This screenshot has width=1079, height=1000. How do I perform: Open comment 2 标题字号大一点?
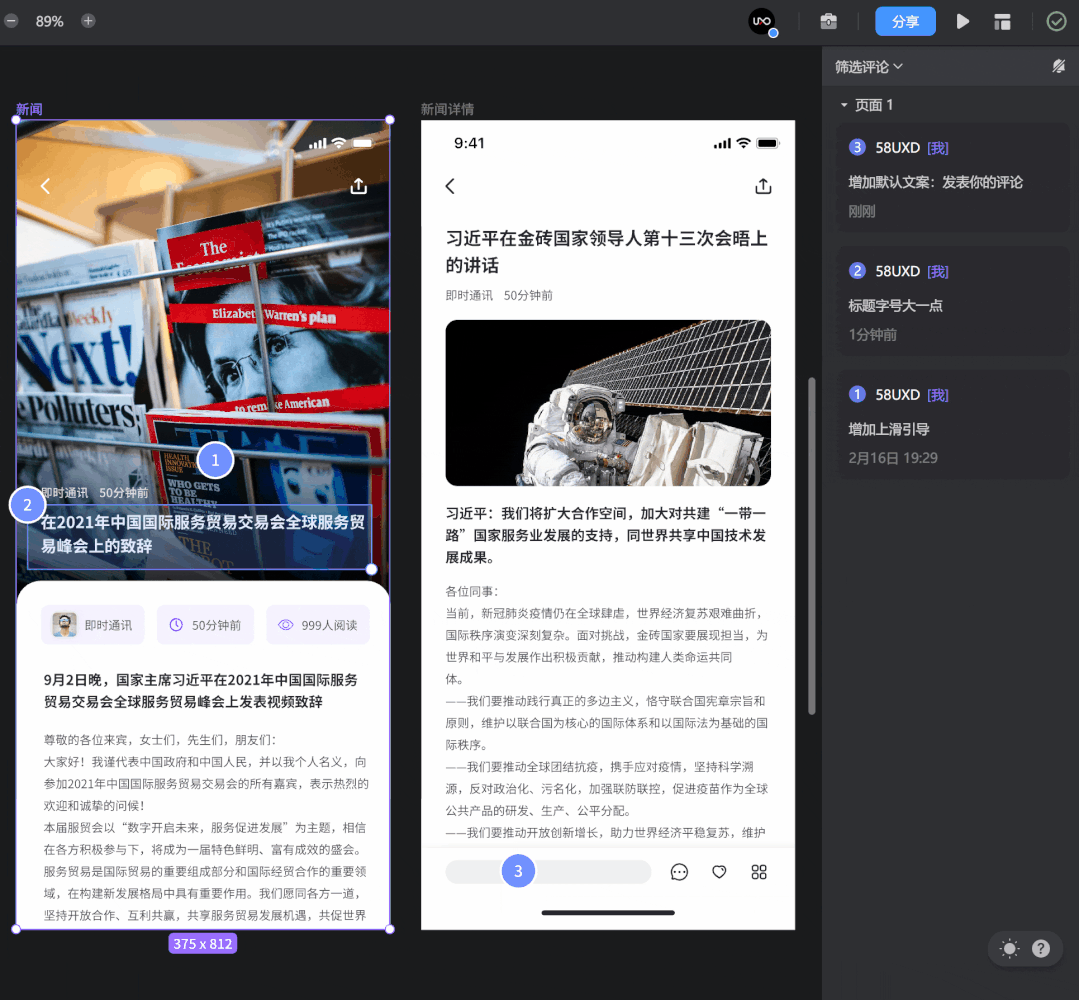pos(952,301)
